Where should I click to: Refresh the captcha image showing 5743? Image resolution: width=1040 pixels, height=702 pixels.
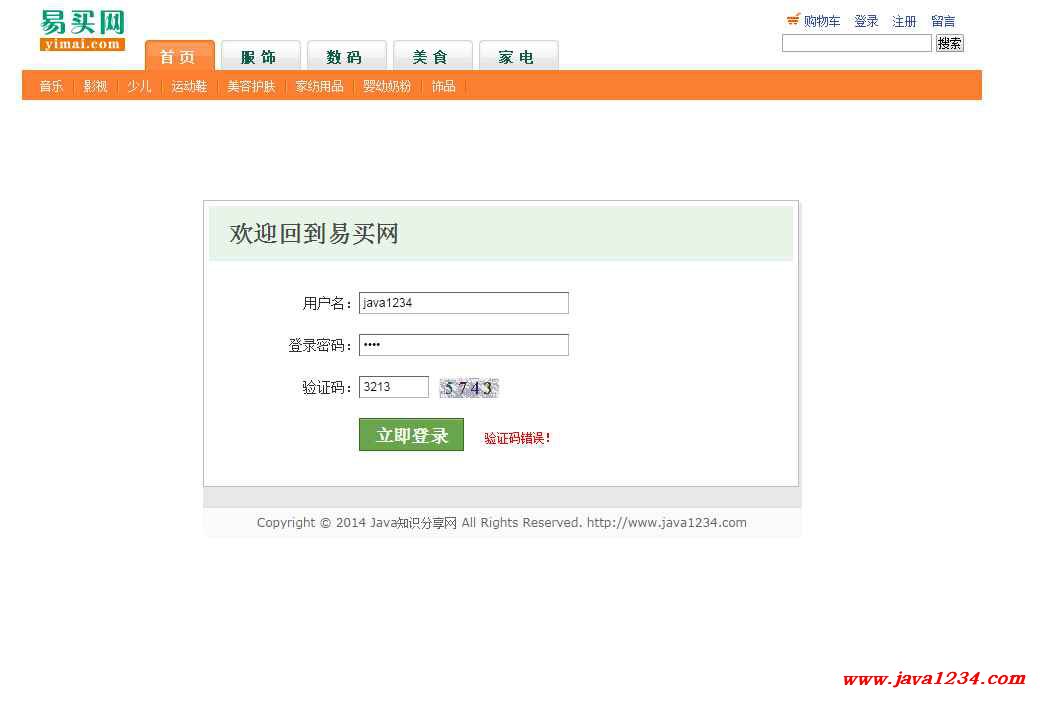pos(468,388)
